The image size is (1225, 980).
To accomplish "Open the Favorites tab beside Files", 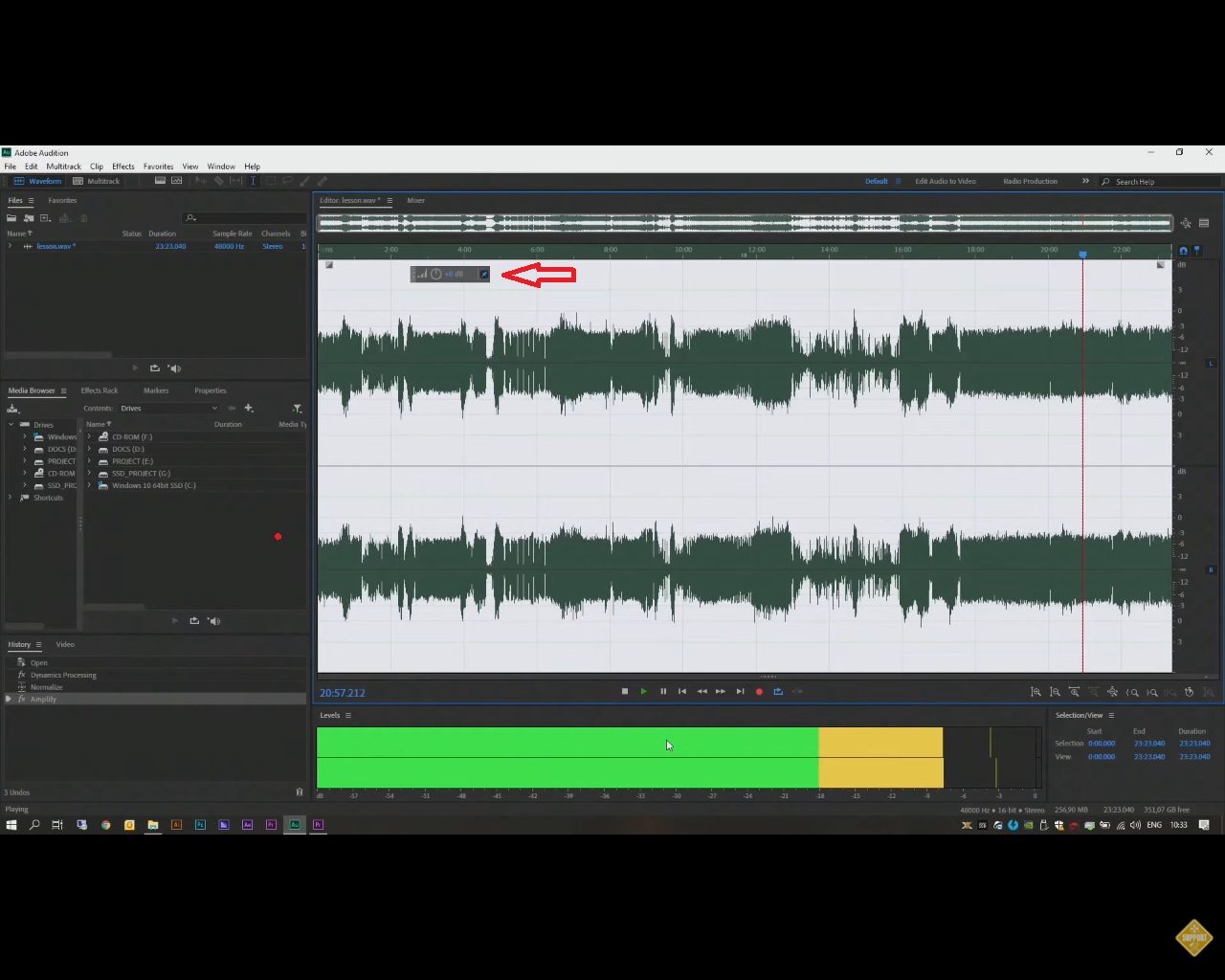I will 62,201.
